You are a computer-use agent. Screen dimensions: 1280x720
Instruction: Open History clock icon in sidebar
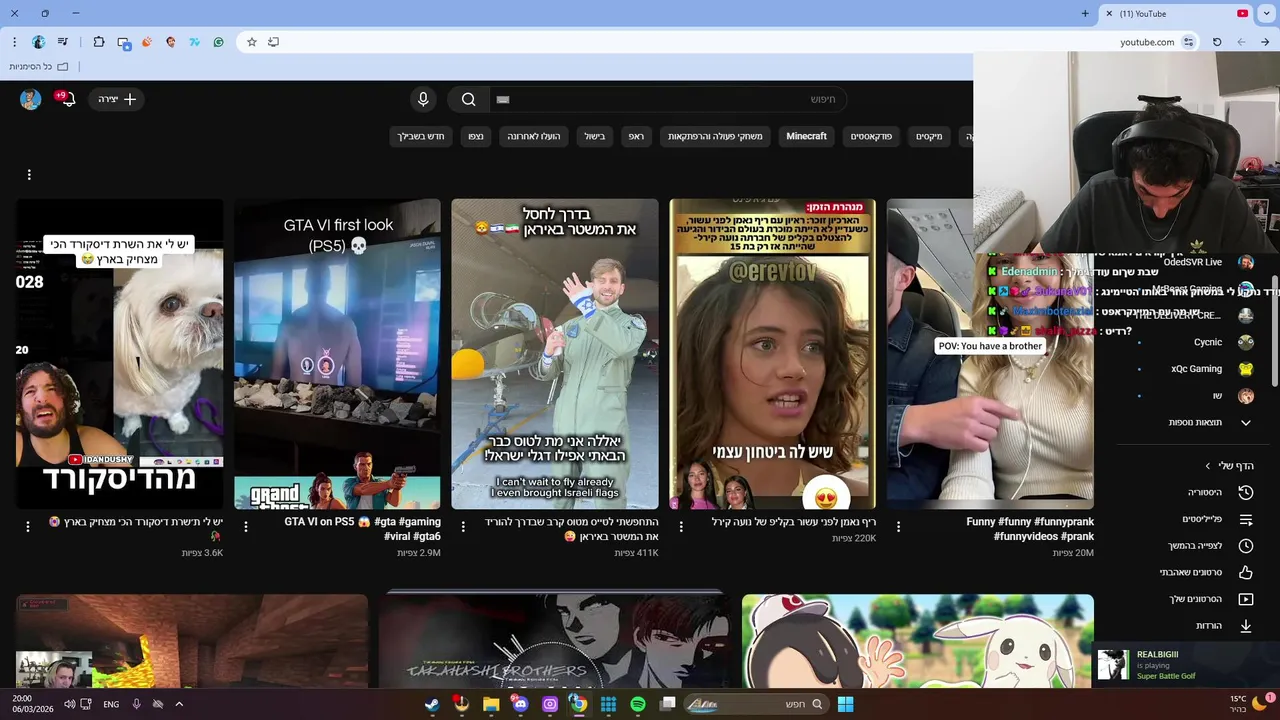(x=1246, y=493)
